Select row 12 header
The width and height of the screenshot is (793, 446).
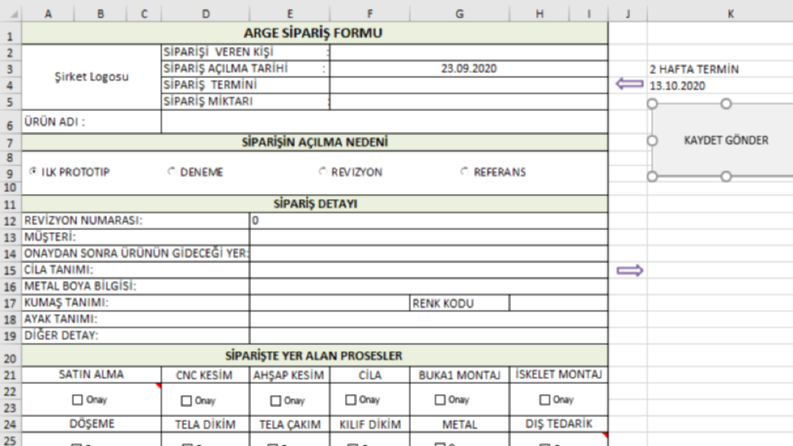pos(11,221)
